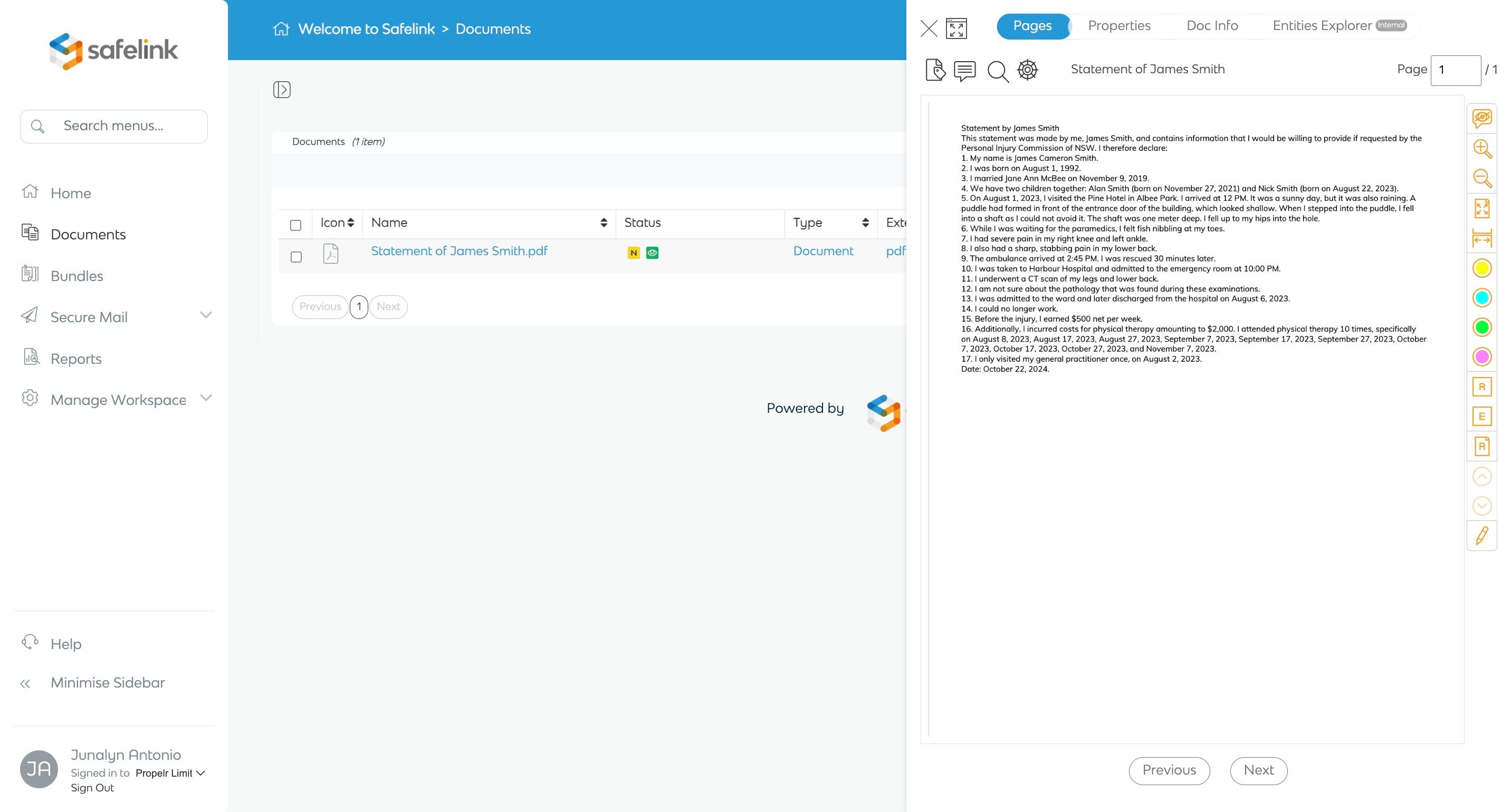Open the Propelr Limit workspace dropdown
The image size is (1511, 812).
tap(170, 773)
